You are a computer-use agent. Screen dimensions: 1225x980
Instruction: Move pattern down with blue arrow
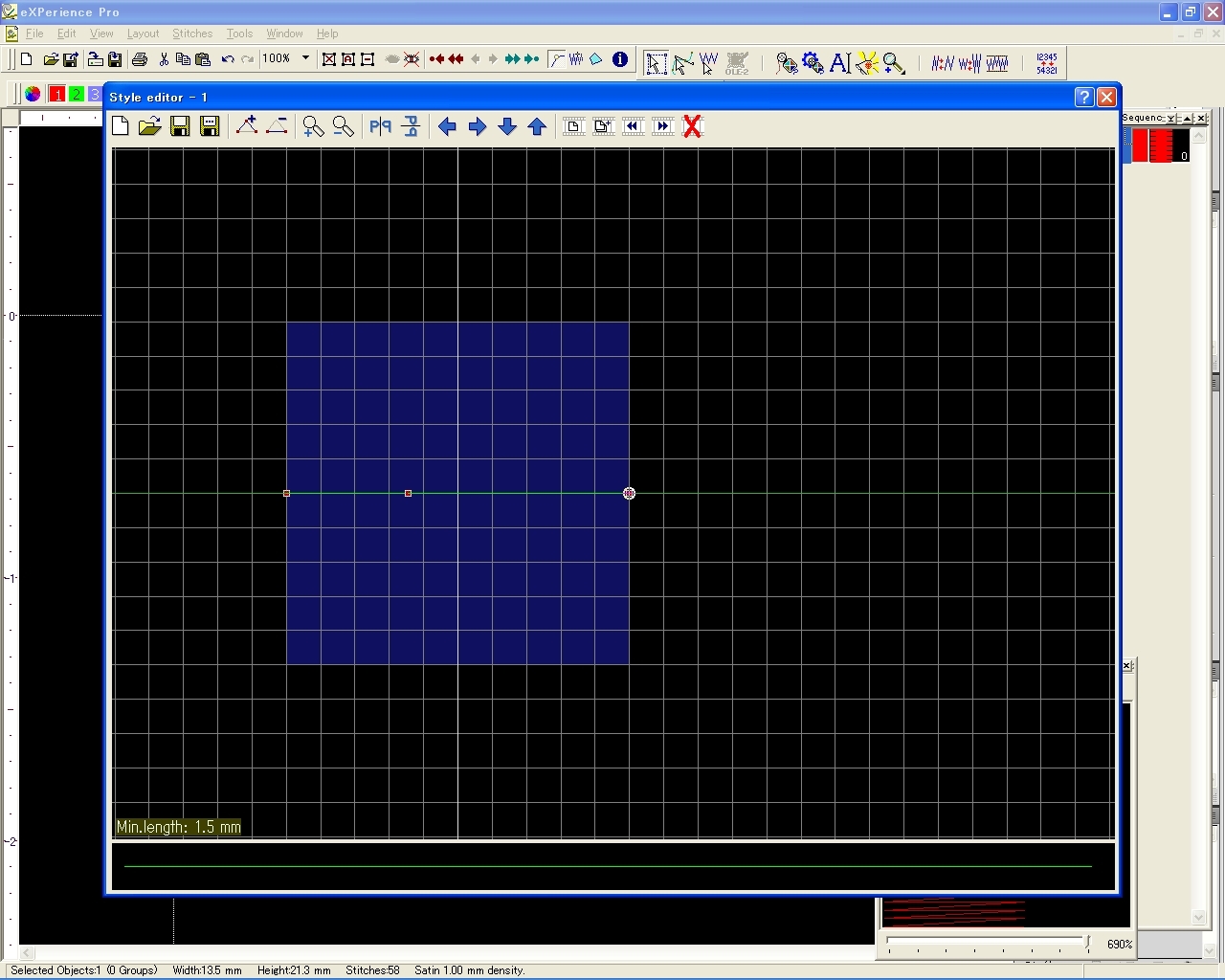click(507, 126)
